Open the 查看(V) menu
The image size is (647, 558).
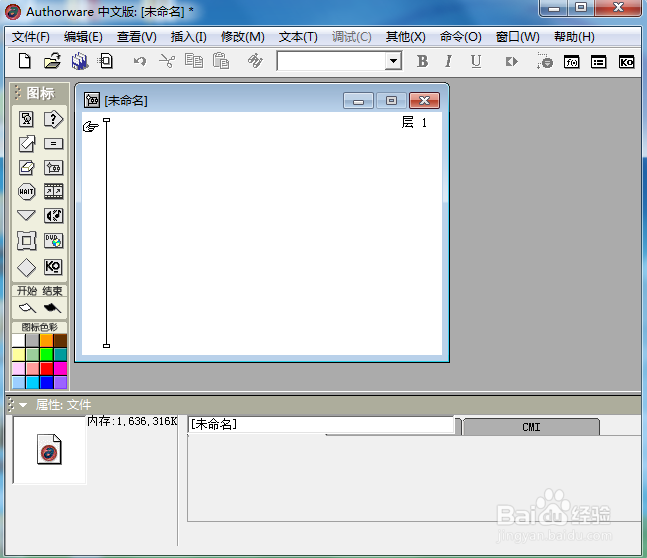pyautogui.click(x=137, y=37)
